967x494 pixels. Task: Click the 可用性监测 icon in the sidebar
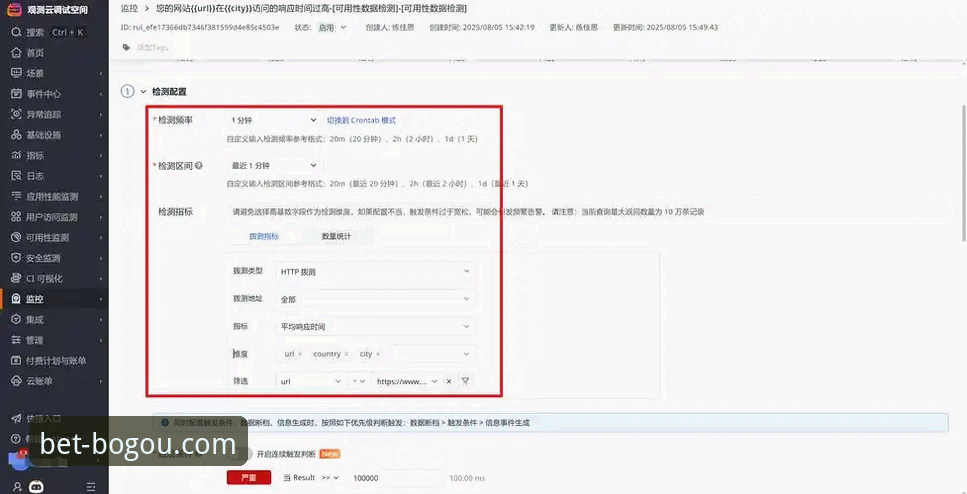(17, 237)
